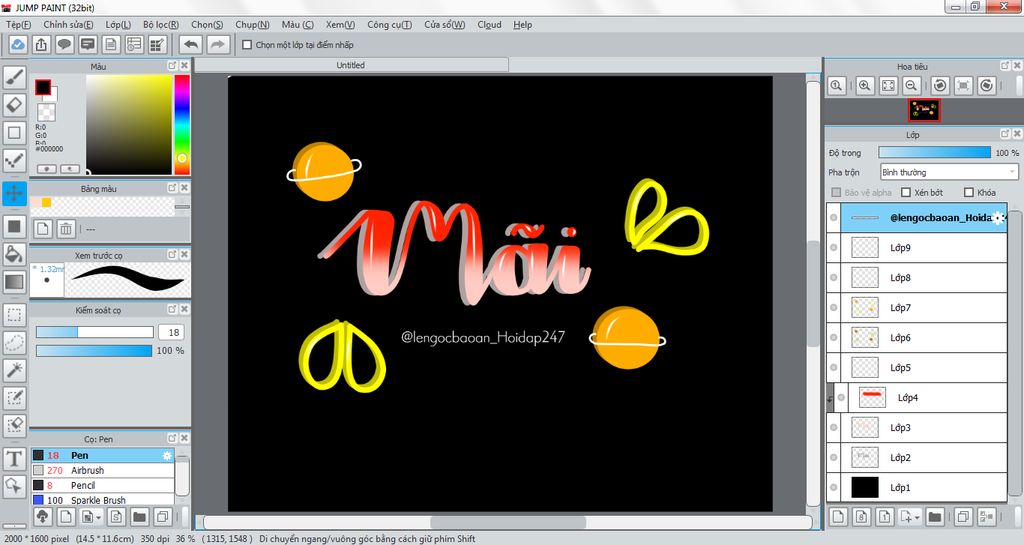Screen dimensions: 1024x545
Task: Delete palette color with trash icon
Action: point(66,228)
